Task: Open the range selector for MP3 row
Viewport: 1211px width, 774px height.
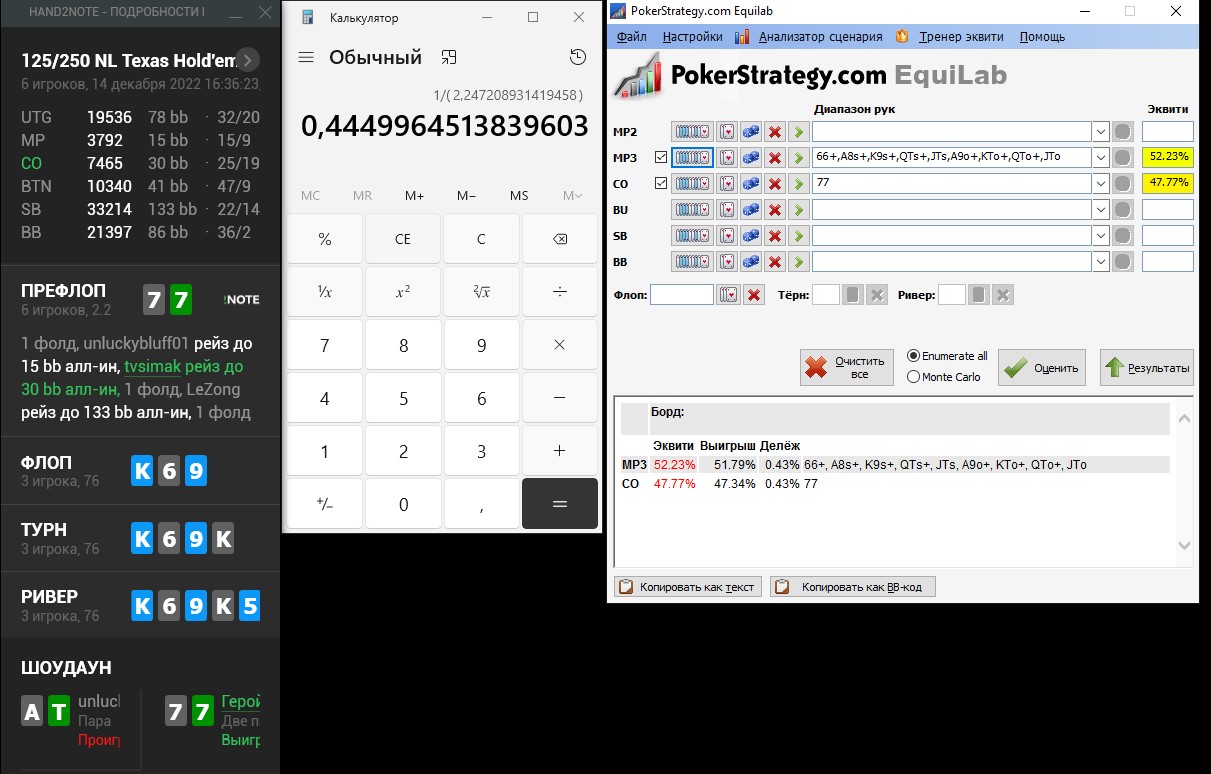Action: pos(692,158)
